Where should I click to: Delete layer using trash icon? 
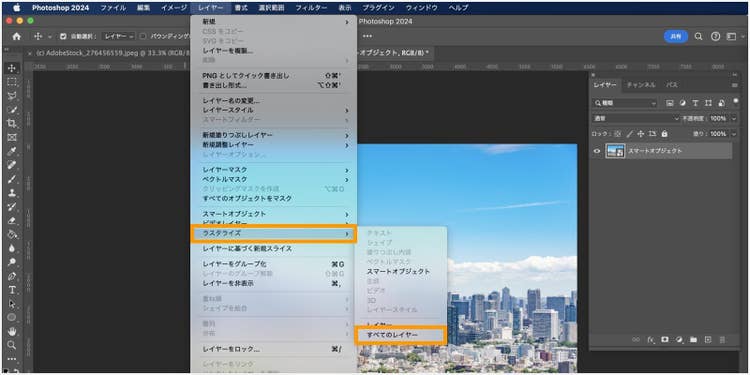point(722,340)
